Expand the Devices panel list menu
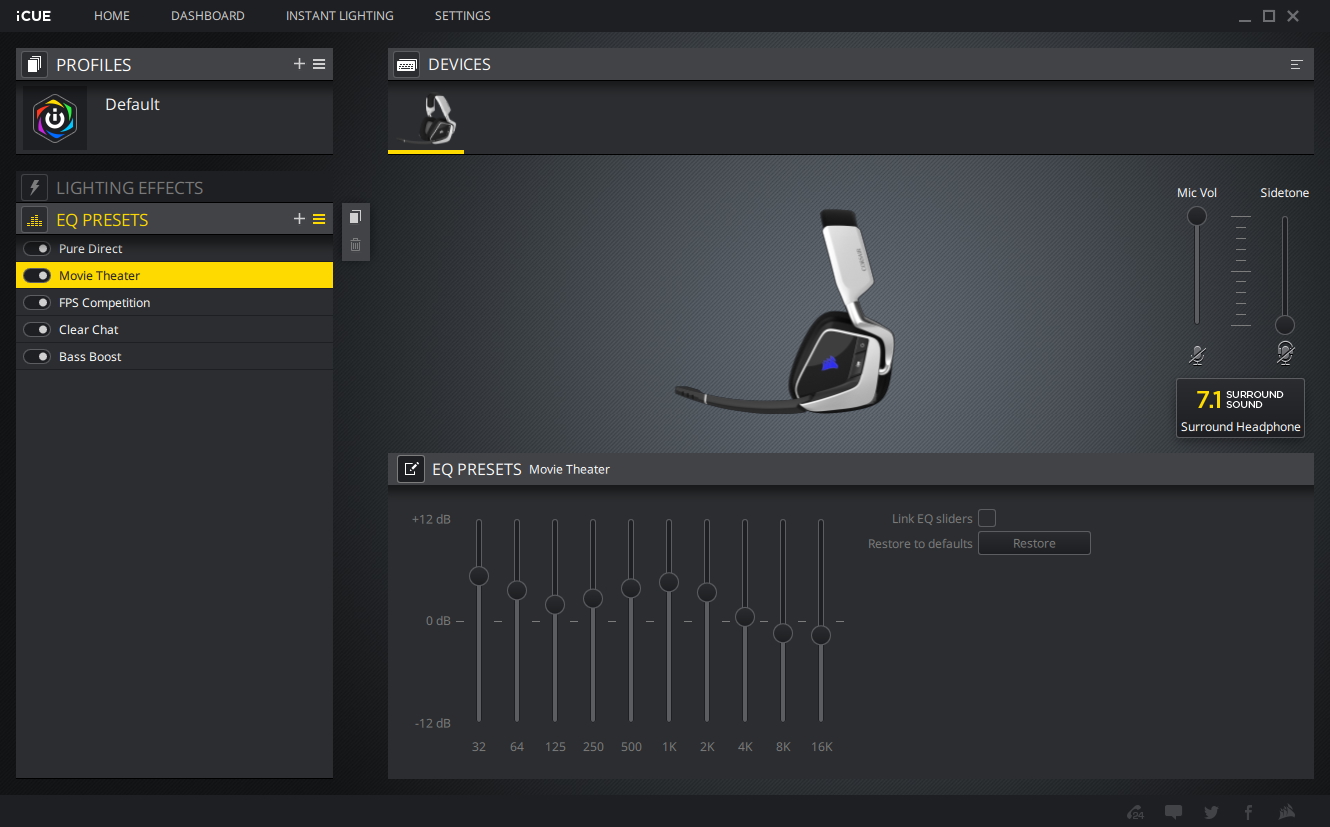The height and width of the screenshot is (827, 1330). [1297, 64]
